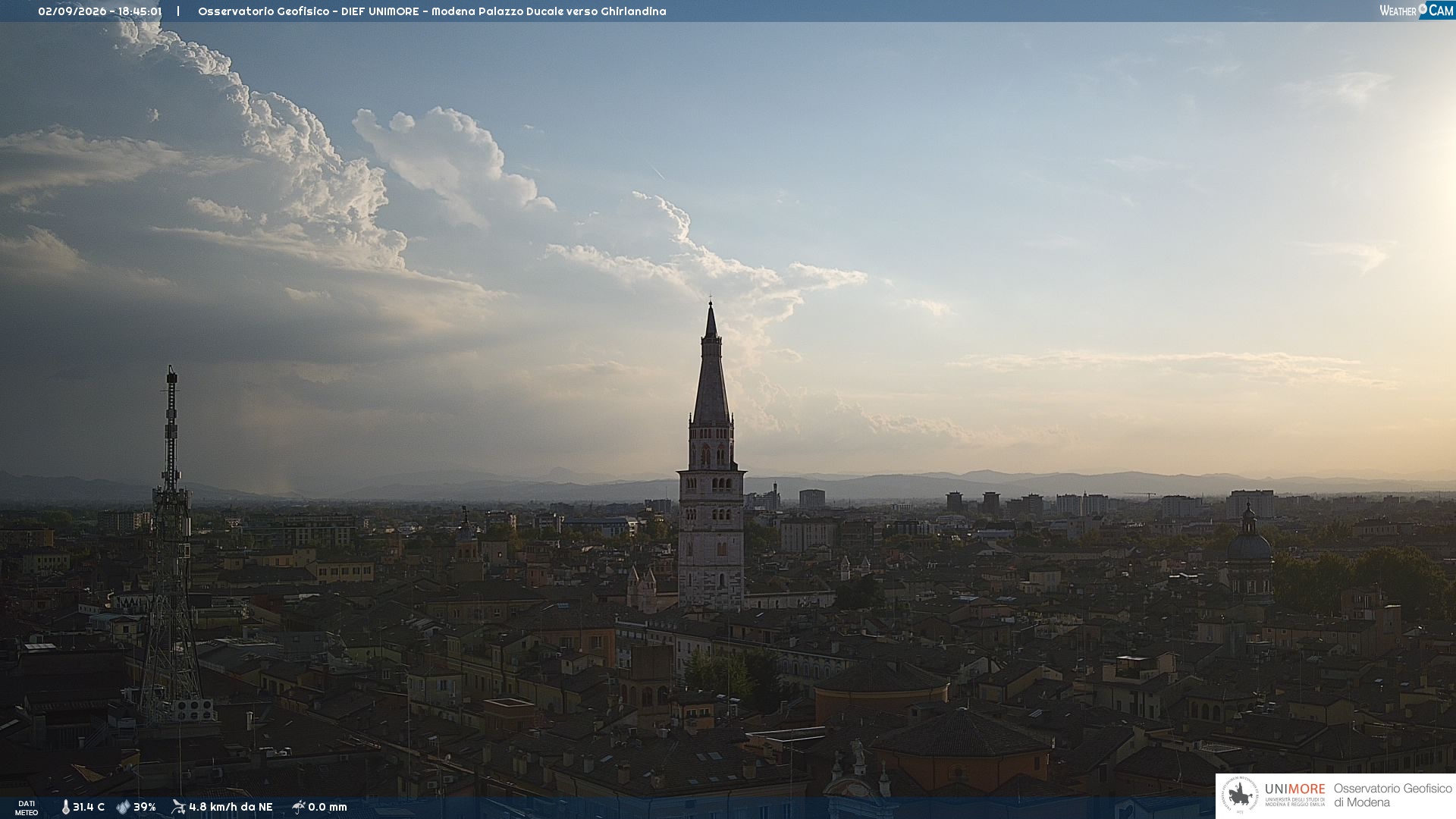
Task: Click the 02/09/2026 18:45:01 timestamp
Action: coord(100,11)
